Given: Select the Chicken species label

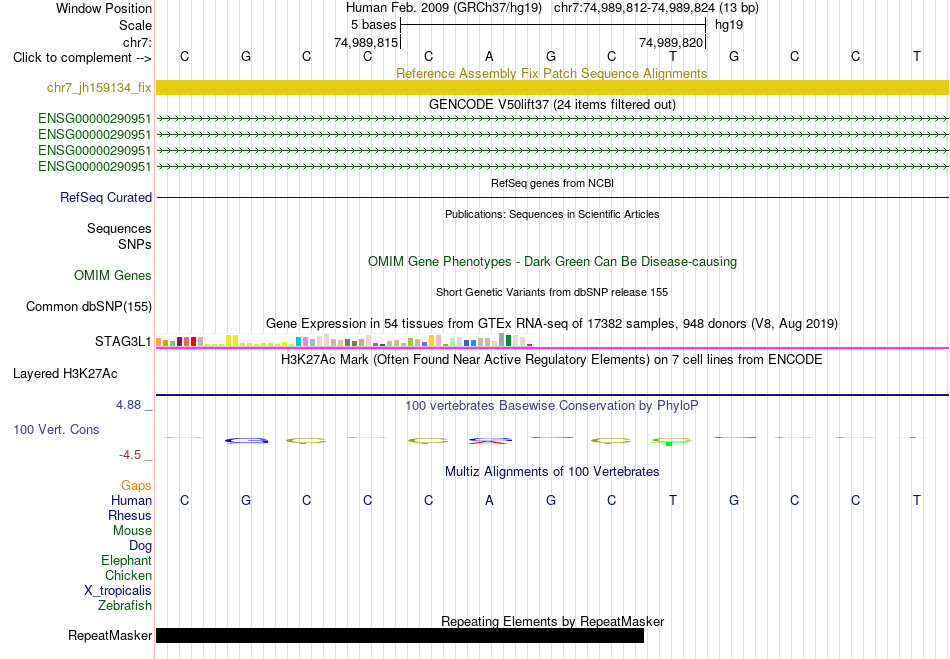Looking at the screenshot, I should pos(128,575).
